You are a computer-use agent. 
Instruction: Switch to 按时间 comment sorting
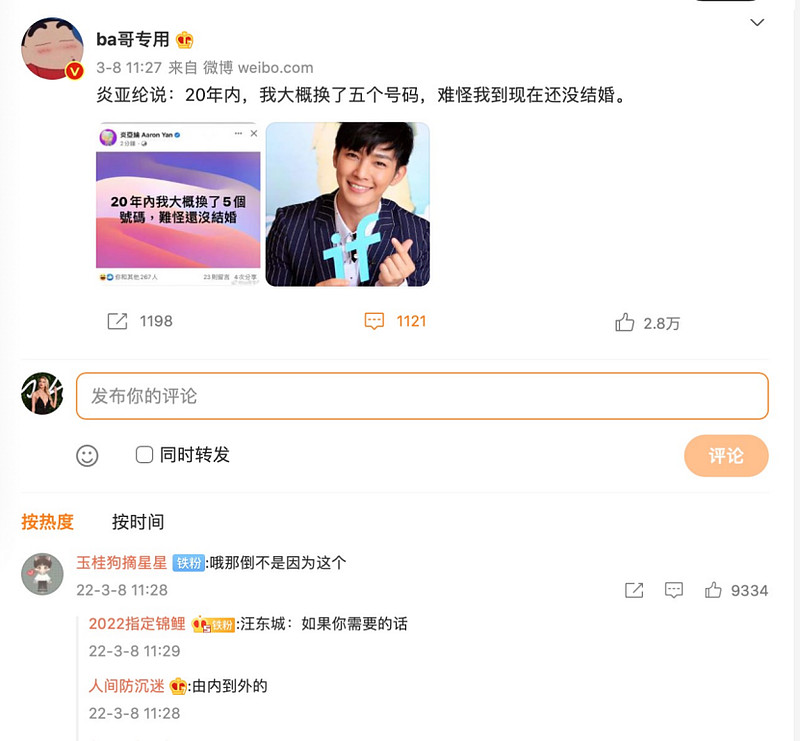(x=138, y=521)
